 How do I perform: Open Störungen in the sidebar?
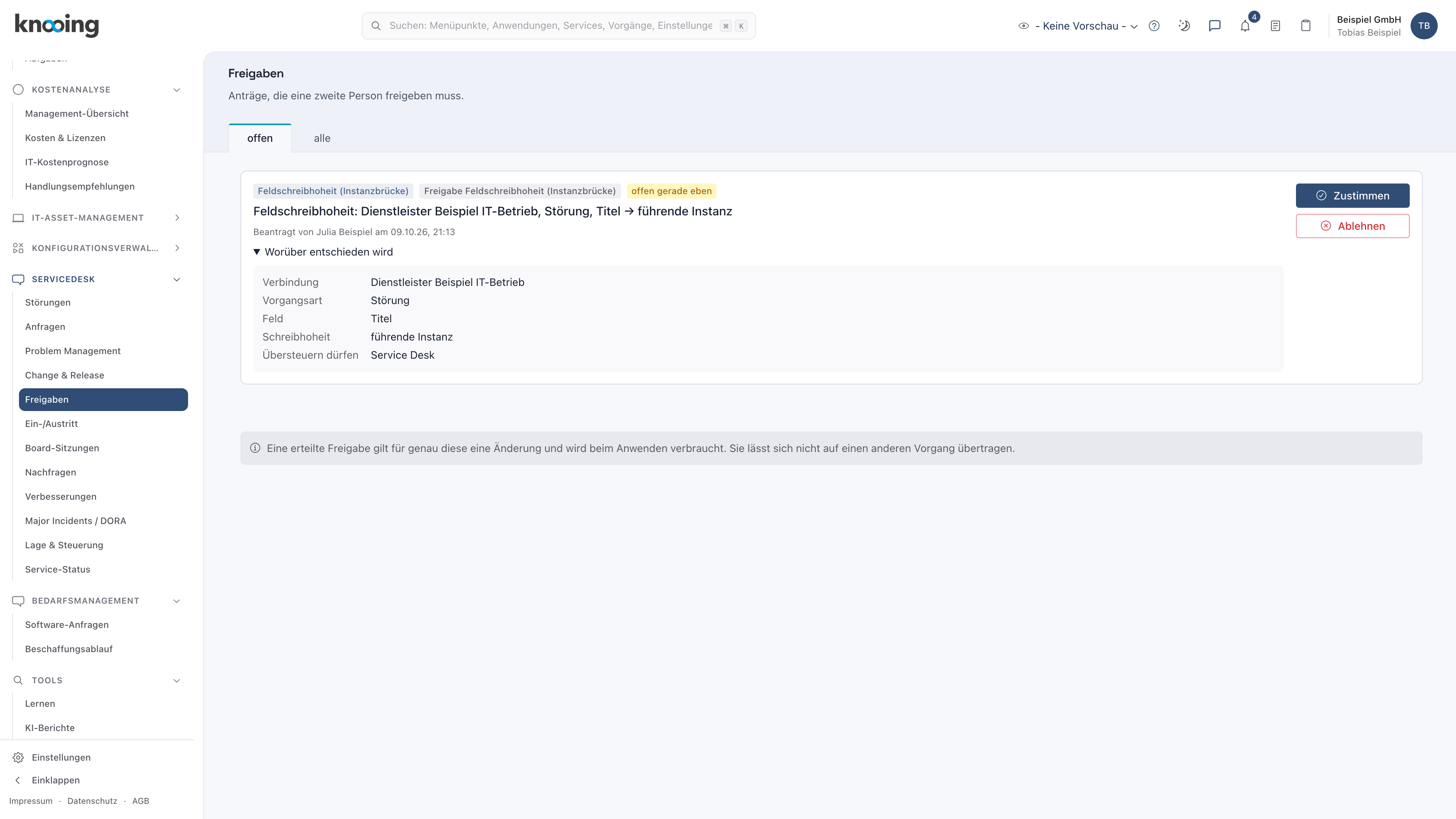(x=47, y=303)
